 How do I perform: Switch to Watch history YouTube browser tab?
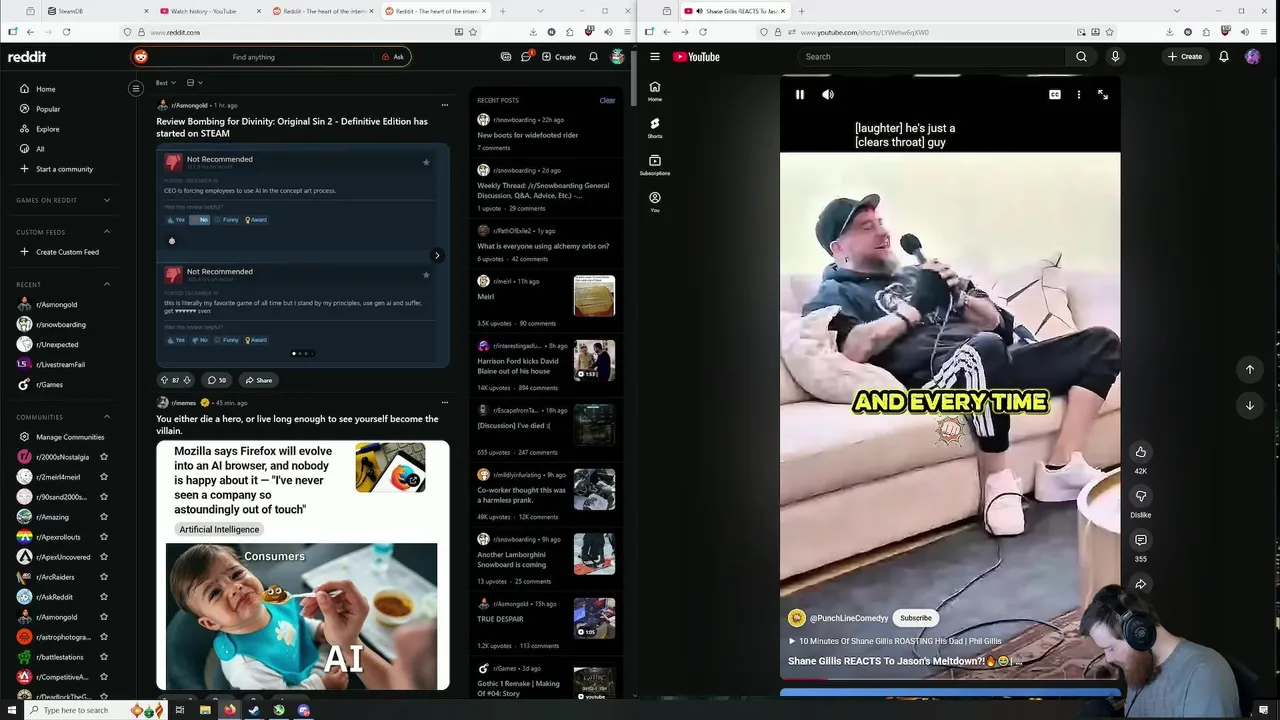pyautogui.click(x=203, y=11)
